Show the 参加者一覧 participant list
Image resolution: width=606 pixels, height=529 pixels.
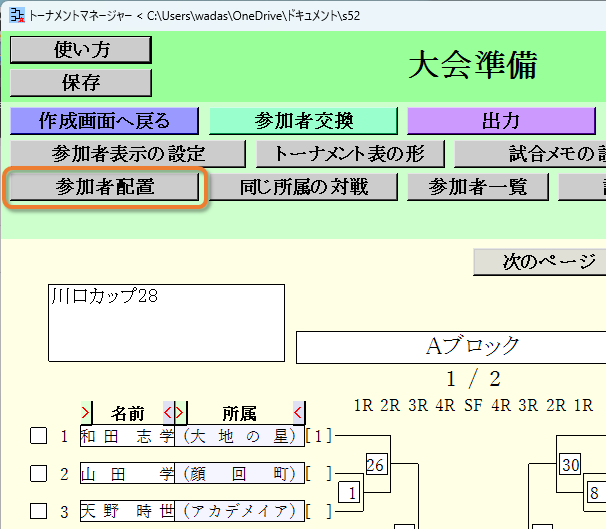tap(478, 187)
